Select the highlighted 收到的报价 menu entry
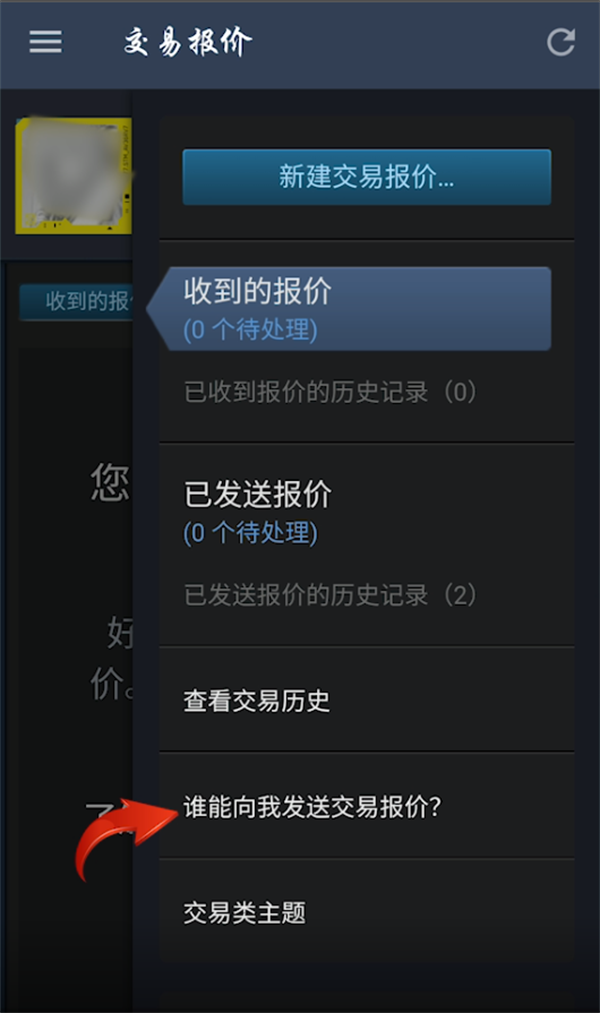Viewport: 600px width, 1013px height. coord(349,309)
